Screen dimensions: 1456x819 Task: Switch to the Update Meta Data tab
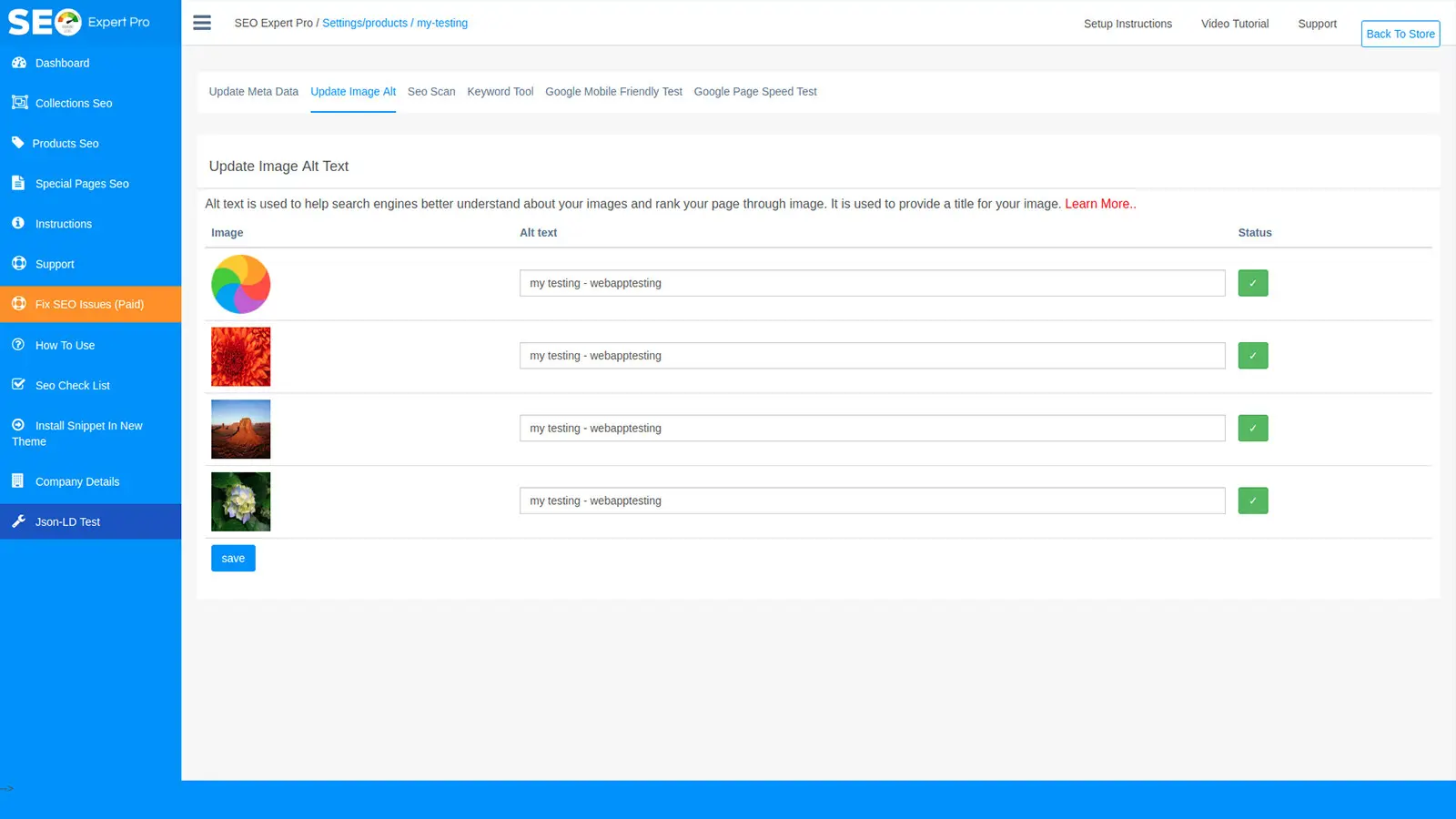pos(253,91)
